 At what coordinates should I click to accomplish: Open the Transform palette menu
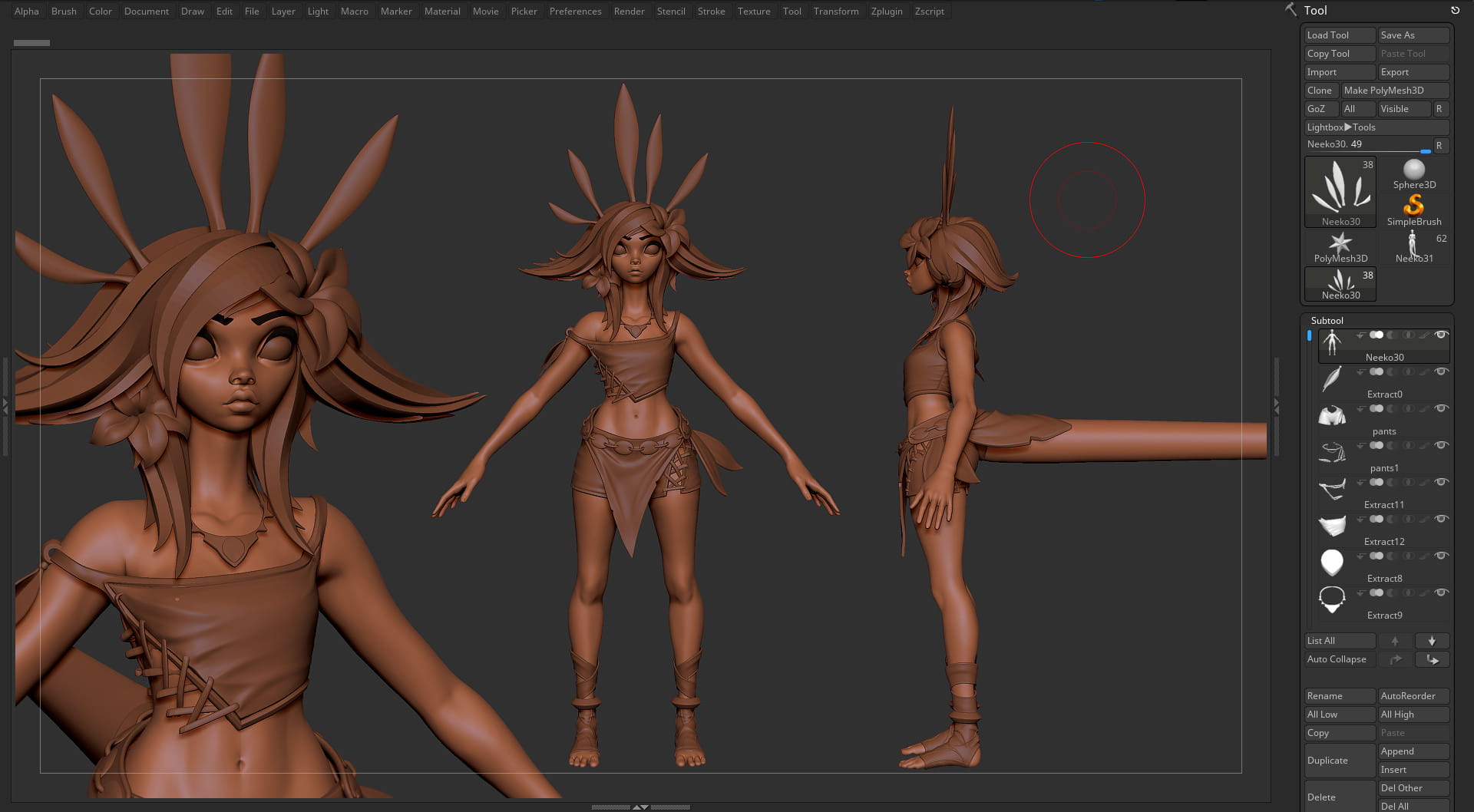836,12
